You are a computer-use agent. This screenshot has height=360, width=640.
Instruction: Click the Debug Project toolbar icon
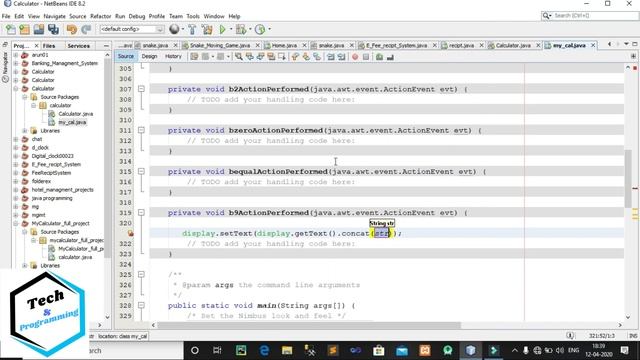point(241,29)
